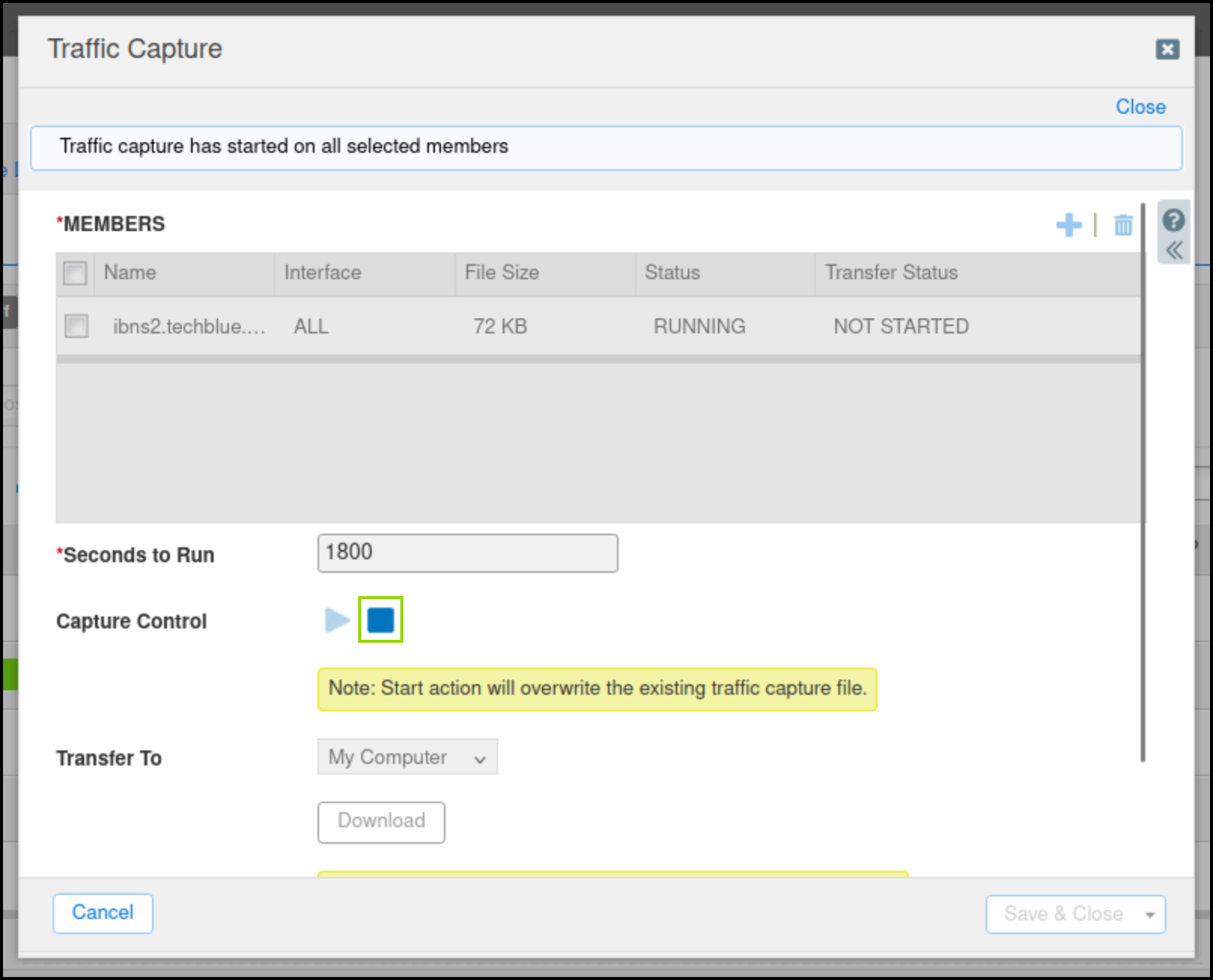Click the Status column header
The width and height of the screenshot is (1213, 980).
tap(672, 272)
